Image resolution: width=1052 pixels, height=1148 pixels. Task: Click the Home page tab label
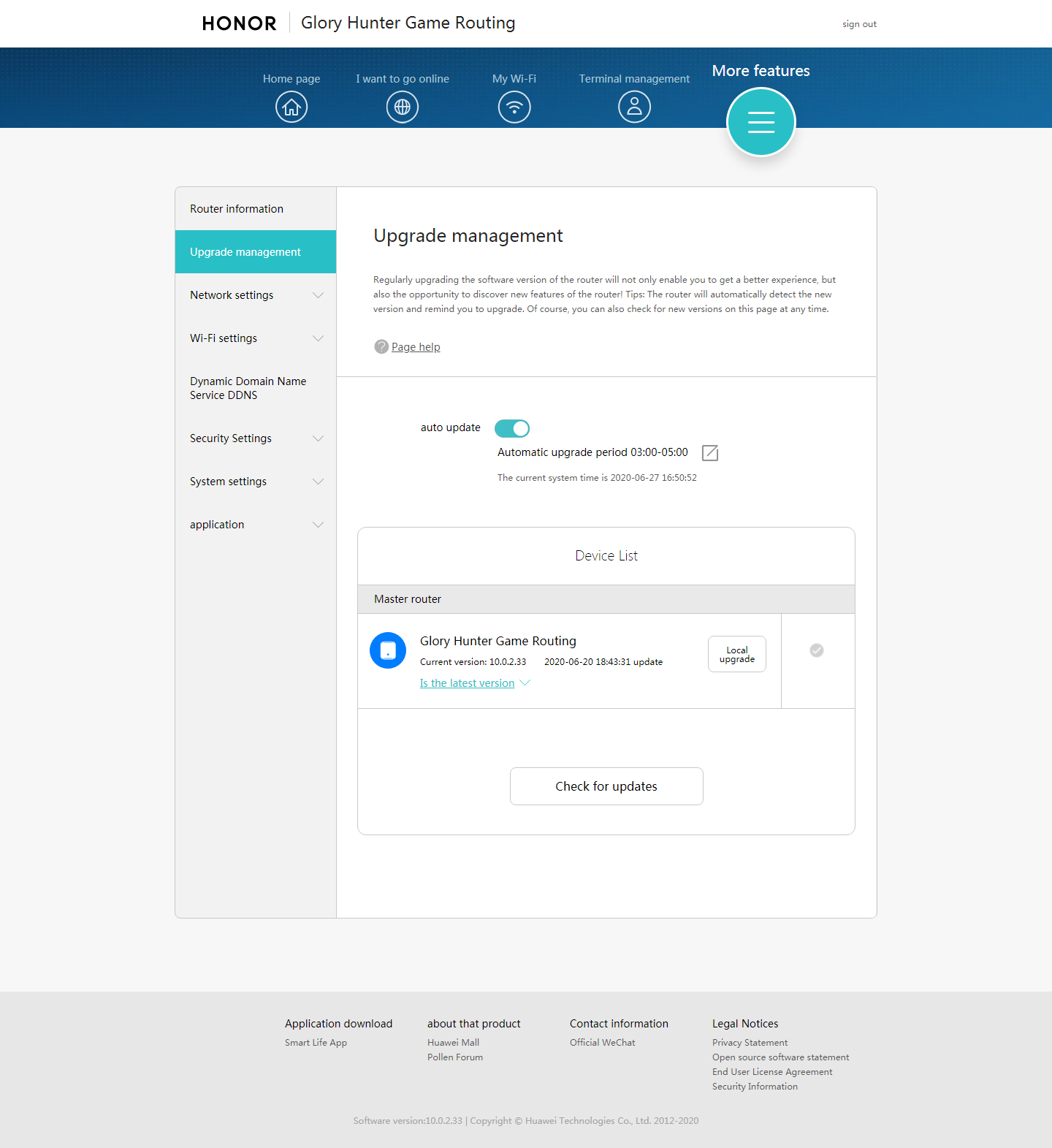[291, 79]
